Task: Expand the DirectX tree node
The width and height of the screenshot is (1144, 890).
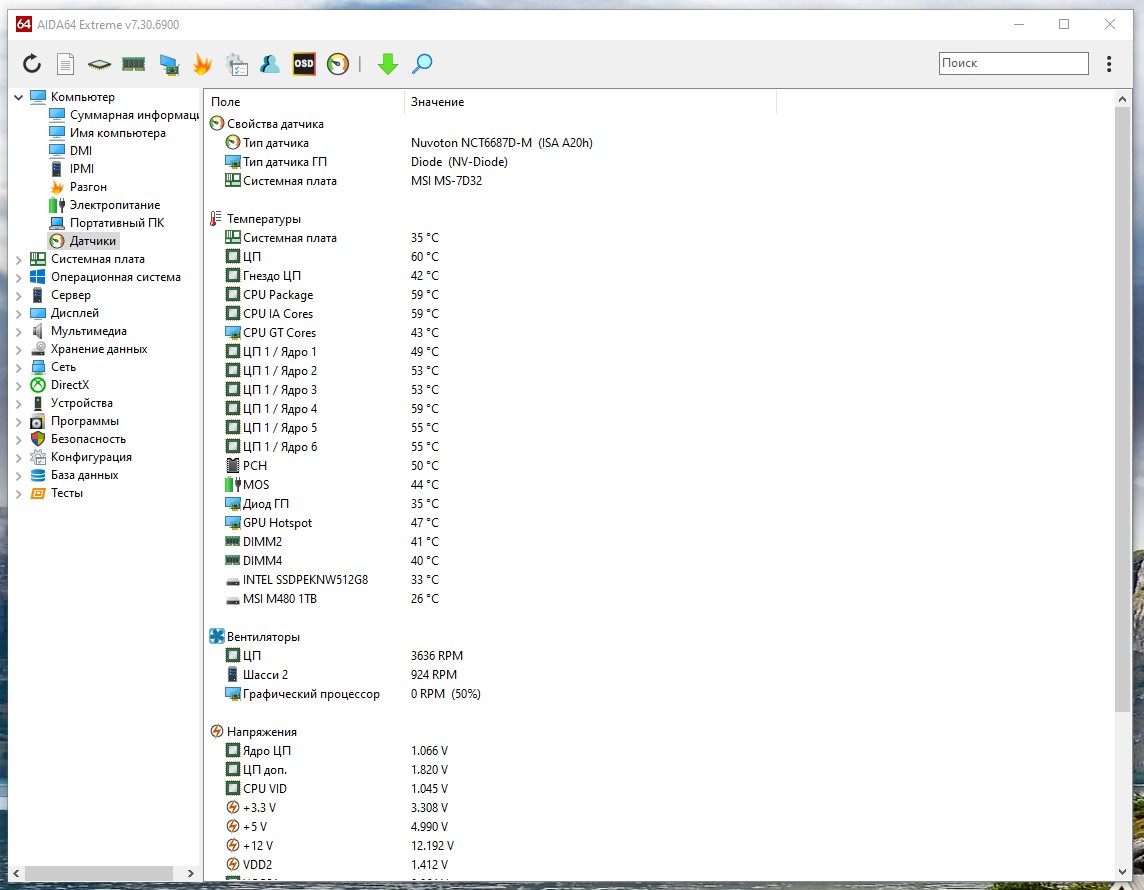Action: (x=19, y=385)
